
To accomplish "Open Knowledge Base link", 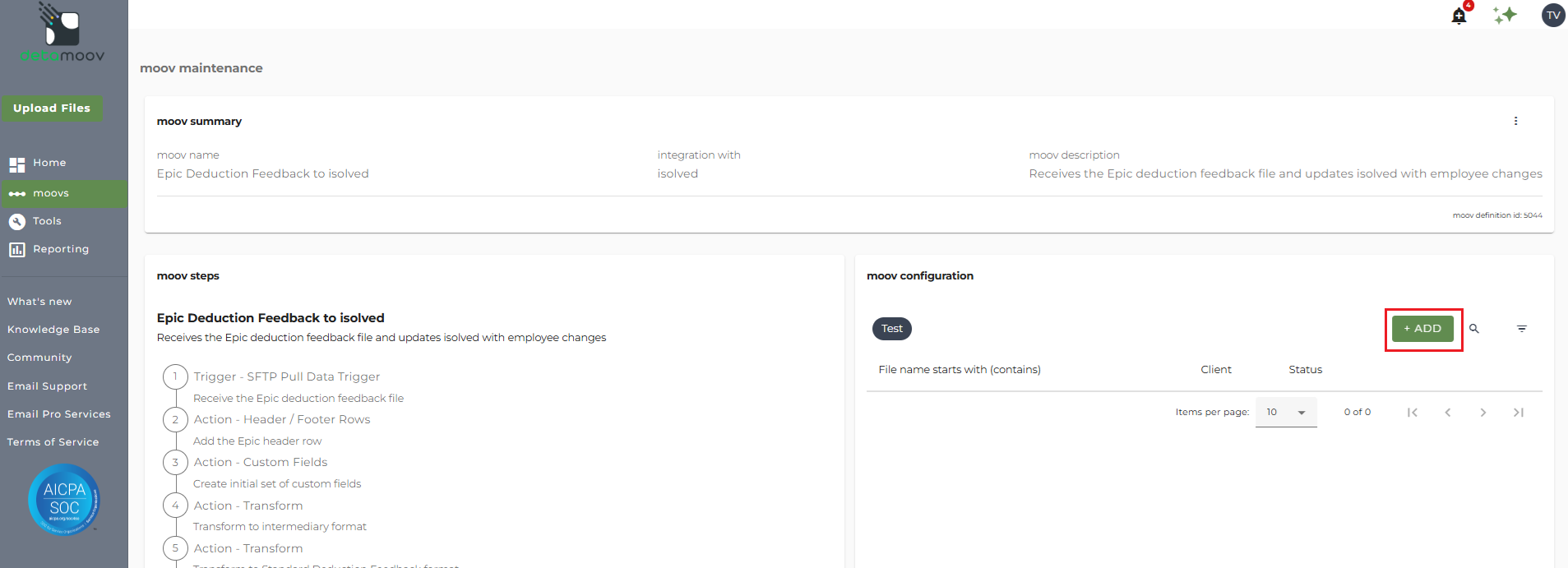I will click(x=53, y=330).
